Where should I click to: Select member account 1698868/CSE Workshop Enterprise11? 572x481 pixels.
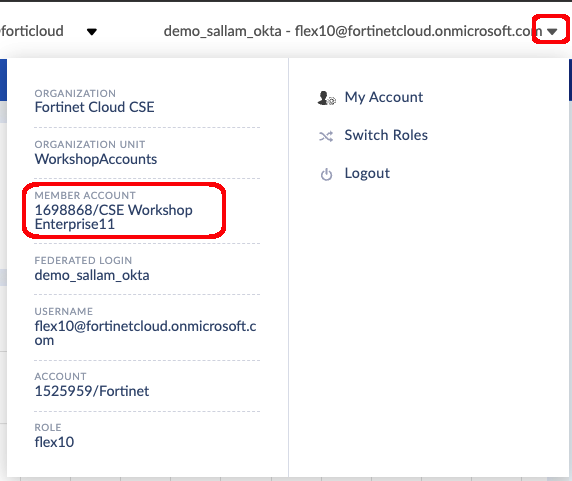pos(113,217)
